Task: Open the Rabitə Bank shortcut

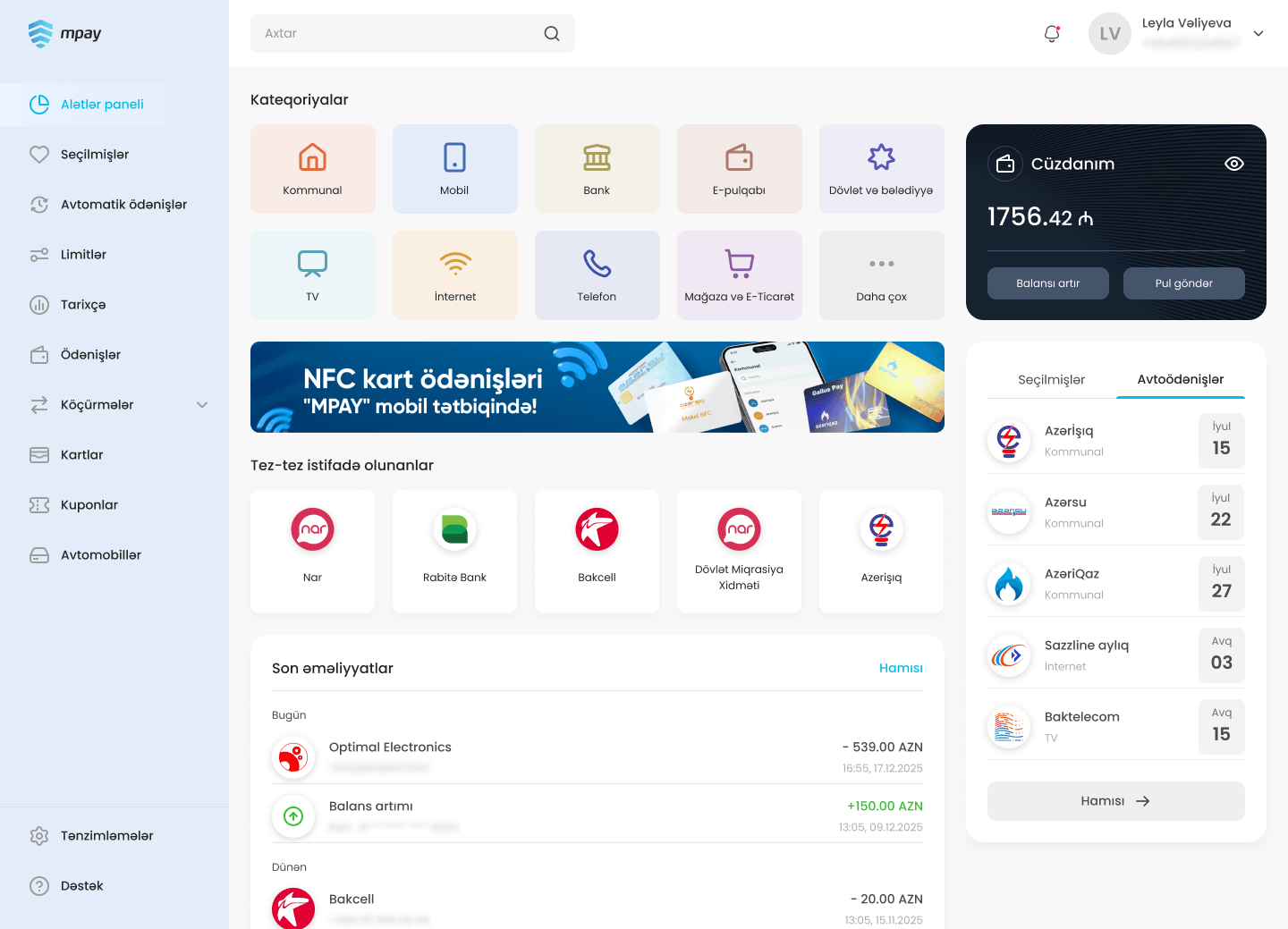Action: [x=454, y=551]
